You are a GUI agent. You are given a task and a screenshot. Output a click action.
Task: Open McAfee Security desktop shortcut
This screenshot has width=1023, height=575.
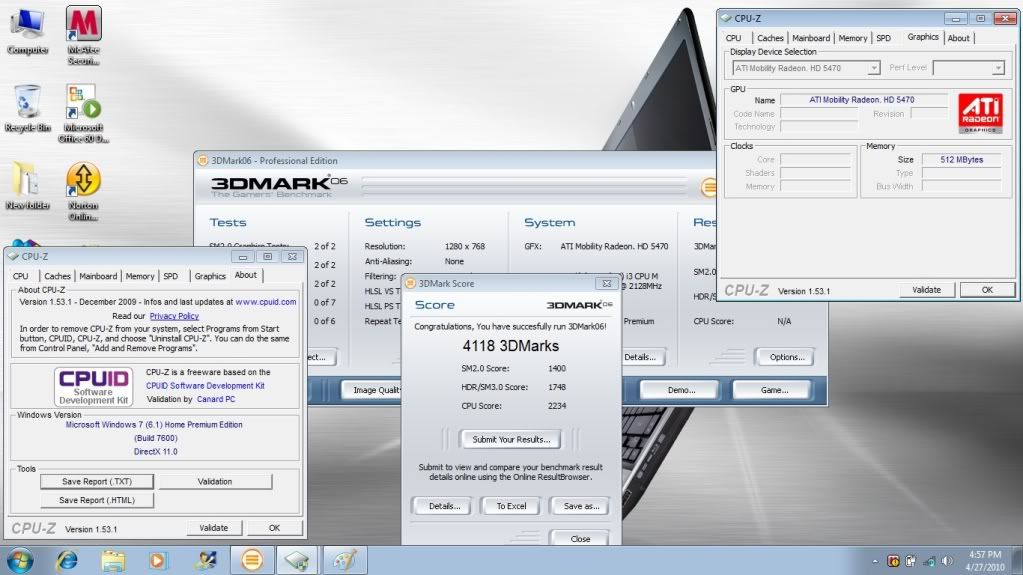point(84,35)
